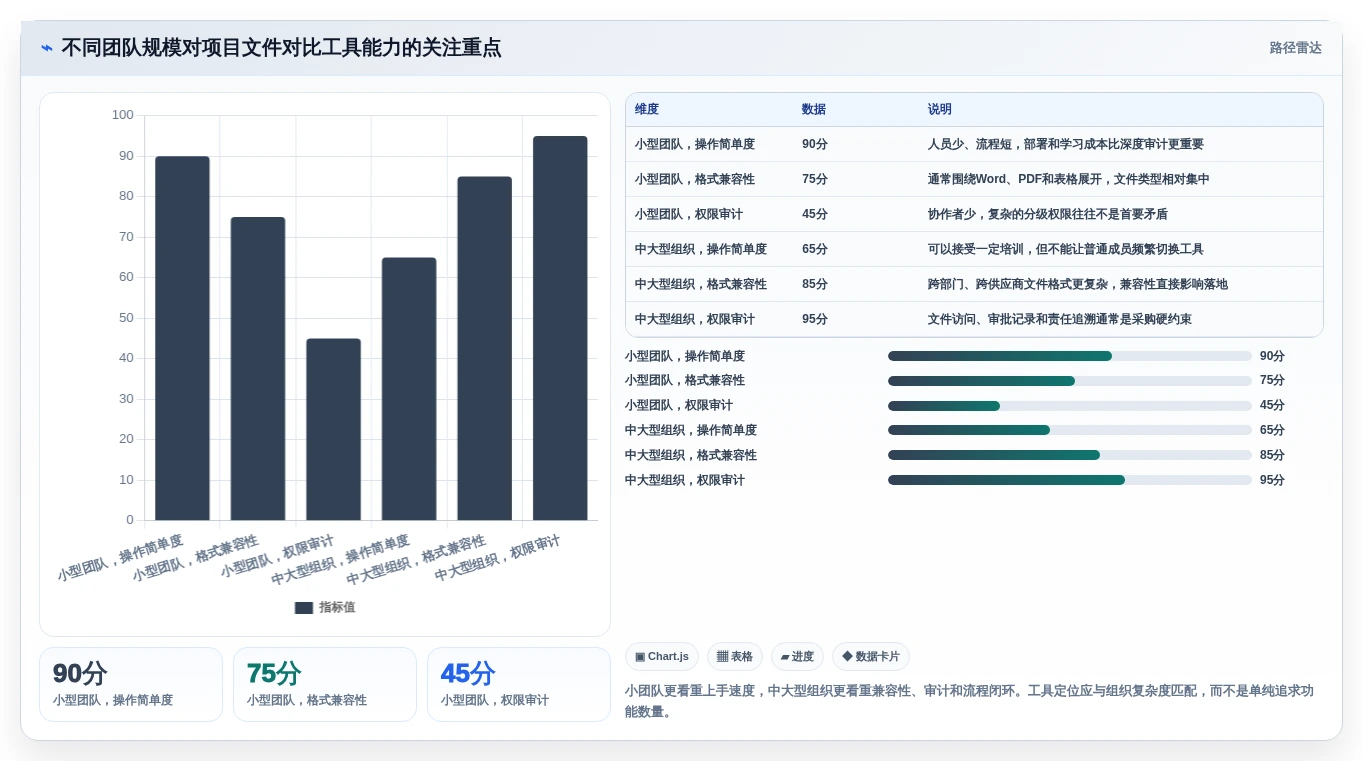Click the 65分 progress bar for 中大型组织 操作简单度
This screenshot has height=761, width=1363.
pos(1070,430)
